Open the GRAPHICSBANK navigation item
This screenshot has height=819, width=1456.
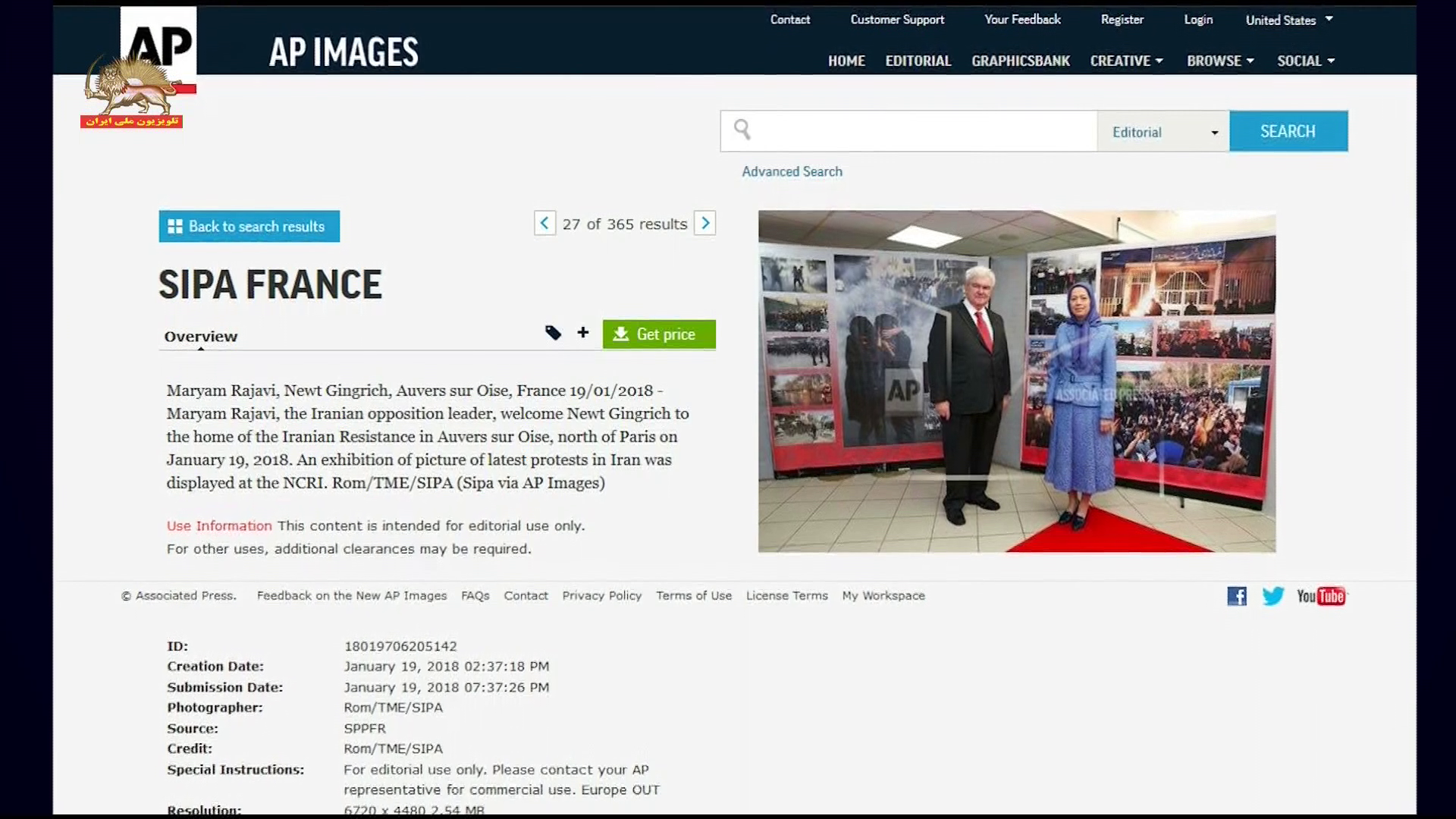pos(1020,61)
